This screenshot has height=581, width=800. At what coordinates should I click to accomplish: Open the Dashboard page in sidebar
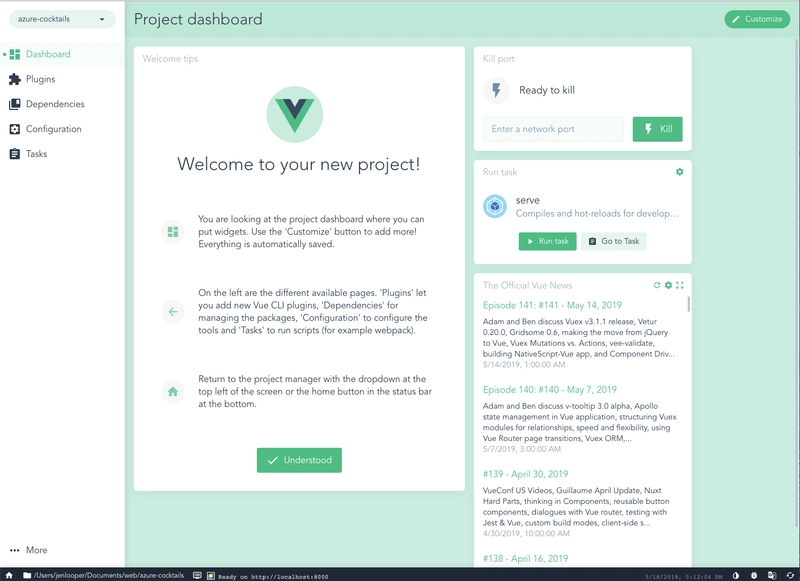(x=62, y=54)
